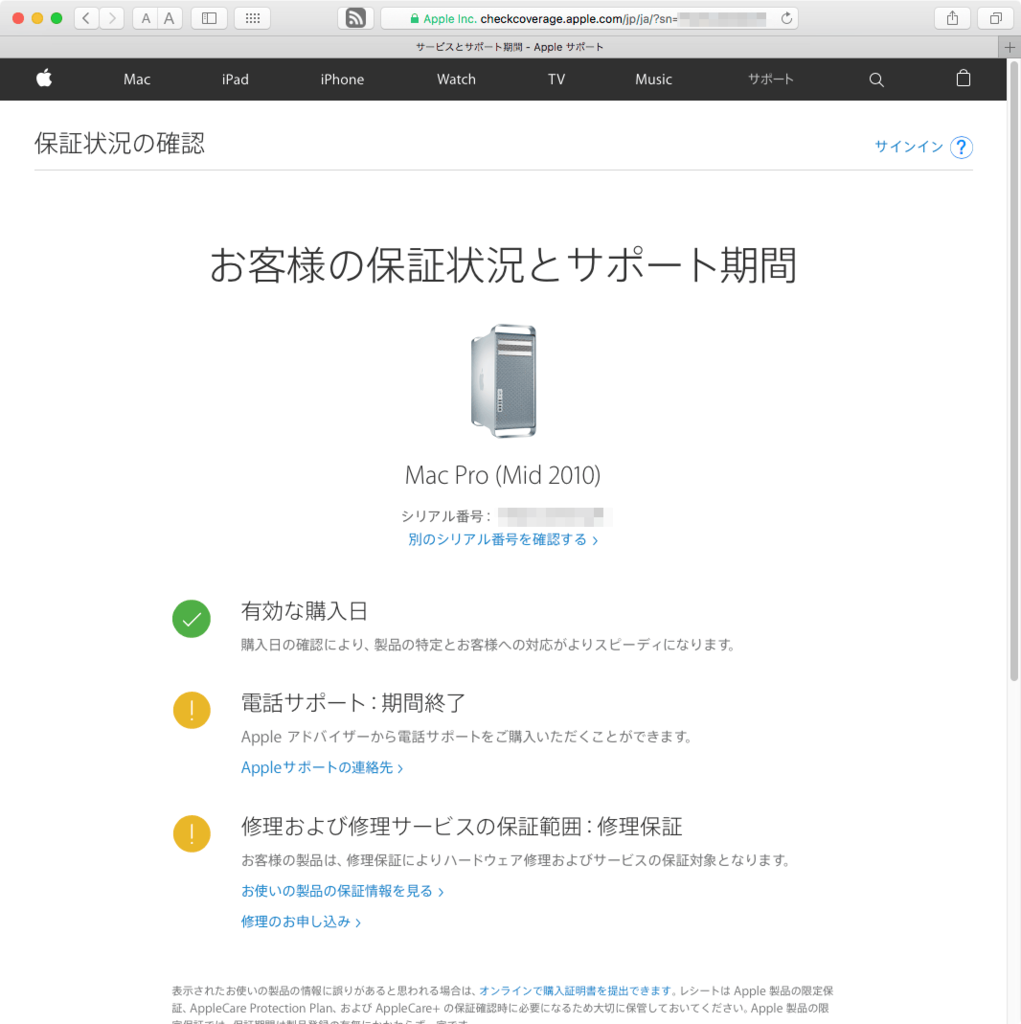
Task: Show all tabs overview button
Action: (996, 18)
